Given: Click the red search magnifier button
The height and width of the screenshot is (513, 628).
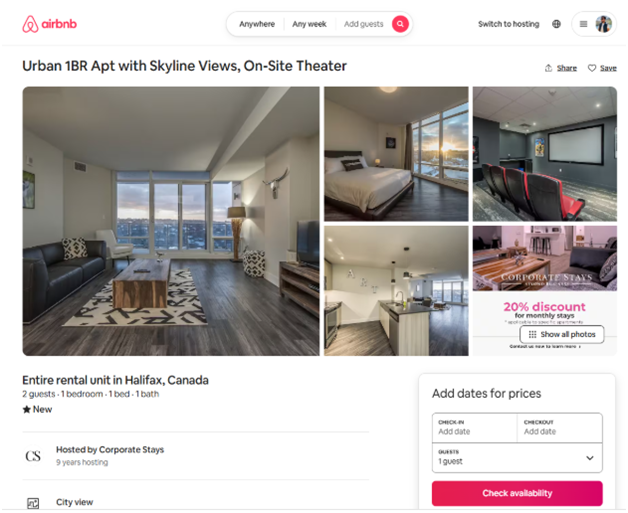Looking at the screenshot, I should (x=400, y=24).
